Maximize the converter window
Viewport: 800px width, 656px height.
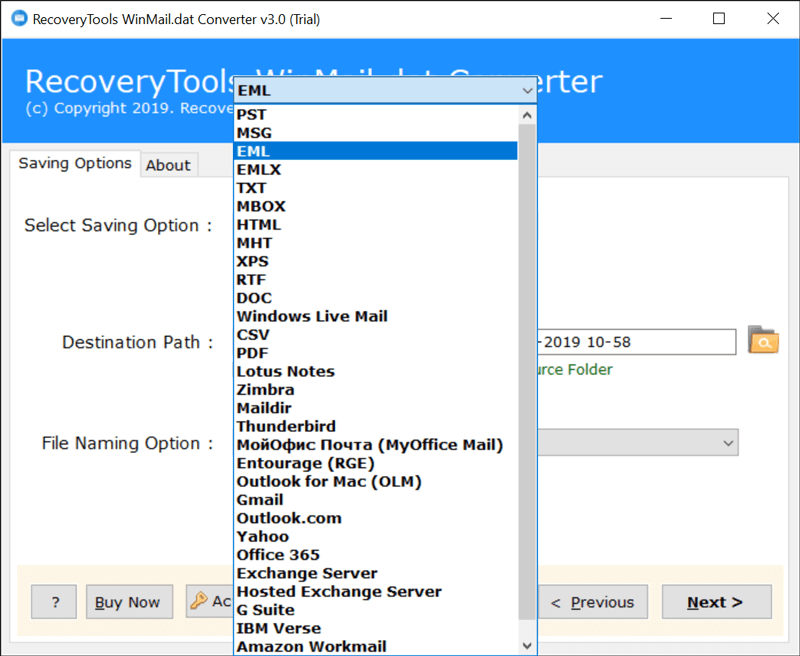coord(719,19)
